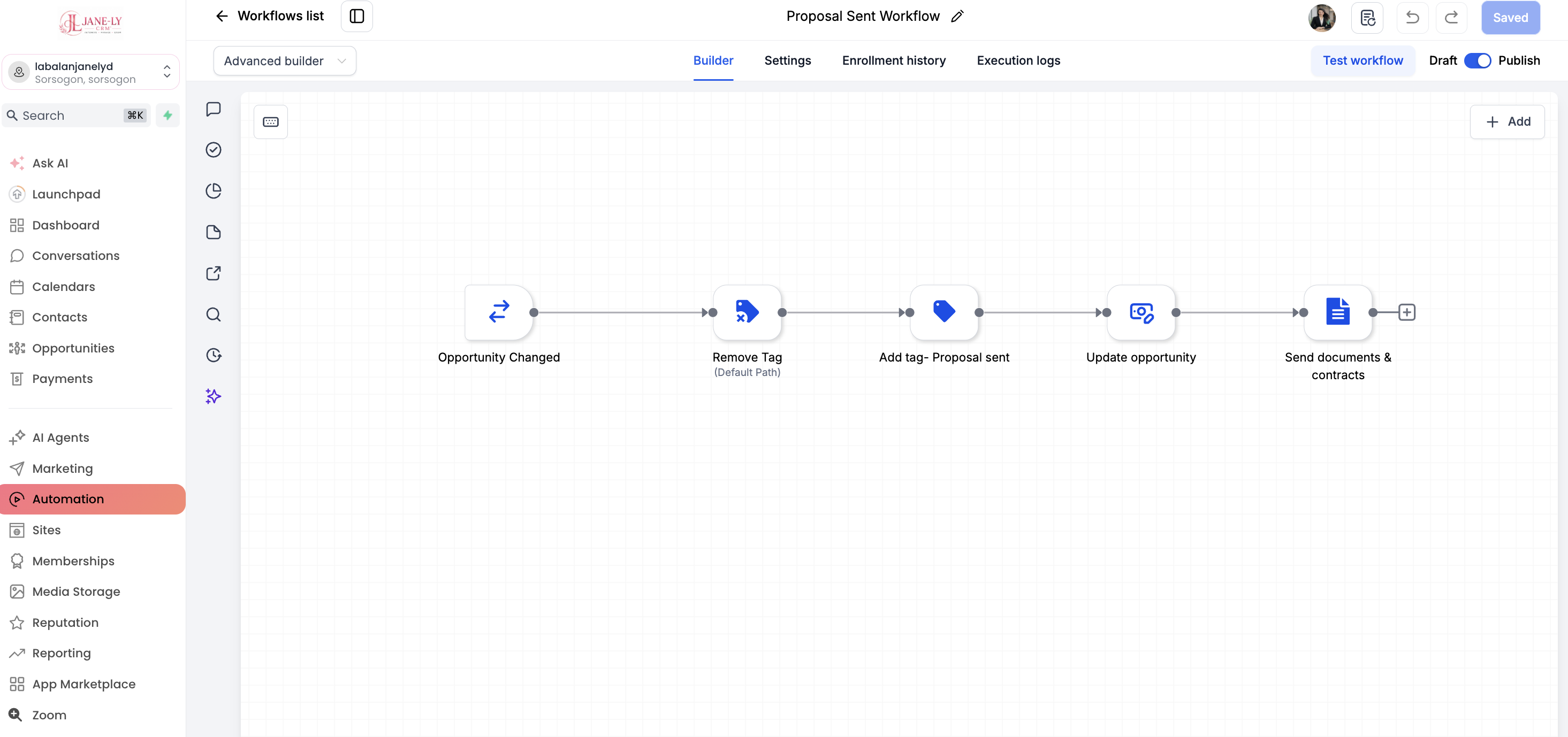
Task: Open Reputation in the sidebar
Action: pyautogui.click(x=65, y=622)
